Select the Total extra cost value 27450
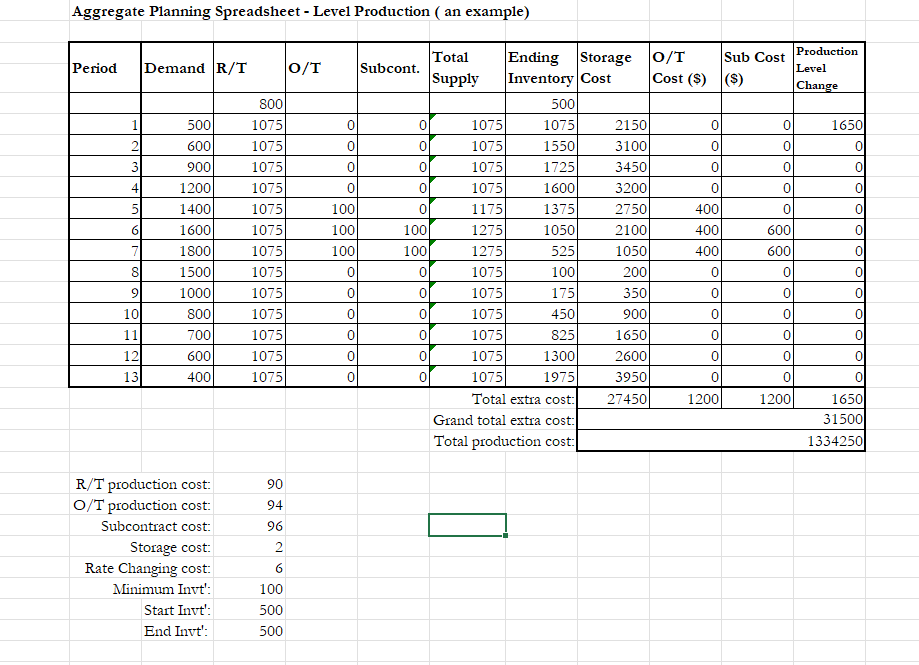Image resolution: width=919 pixels, height=665 pixels. tap(625, 399)
